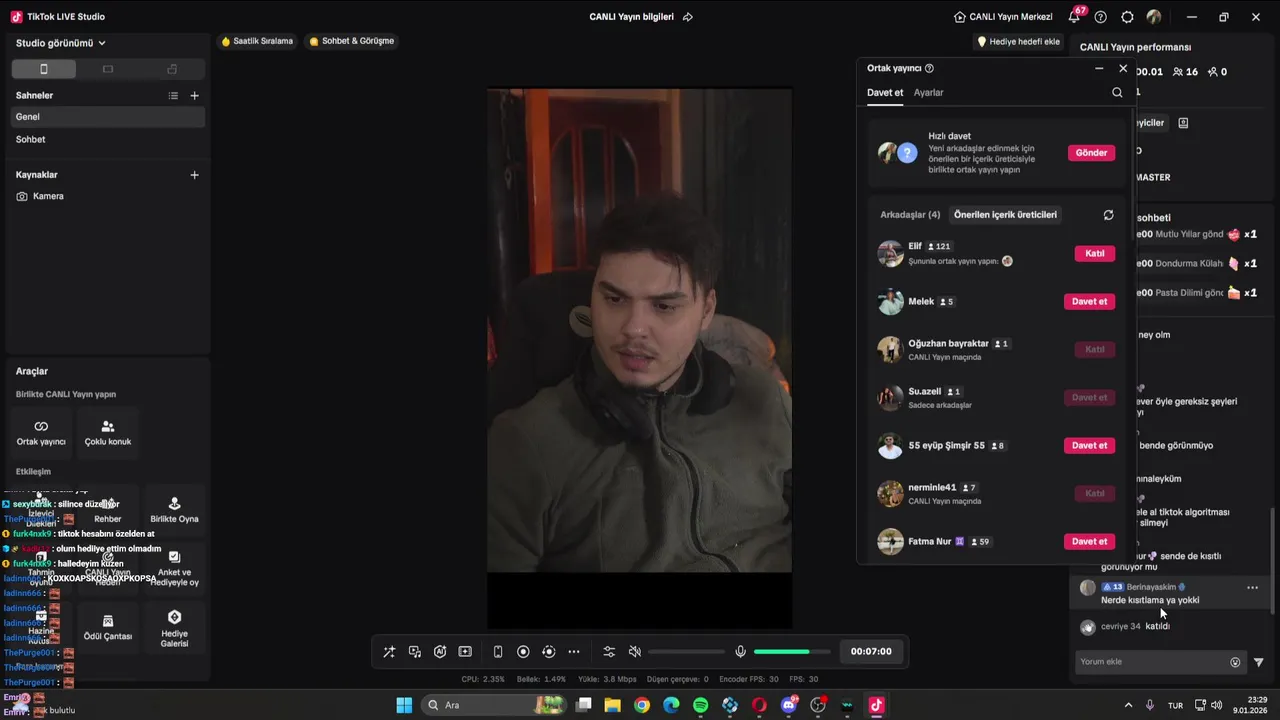Viewport: 1280px width, 720px height.
Task: Click the profile avatar in the title bar
Action: pos(1154,17)
